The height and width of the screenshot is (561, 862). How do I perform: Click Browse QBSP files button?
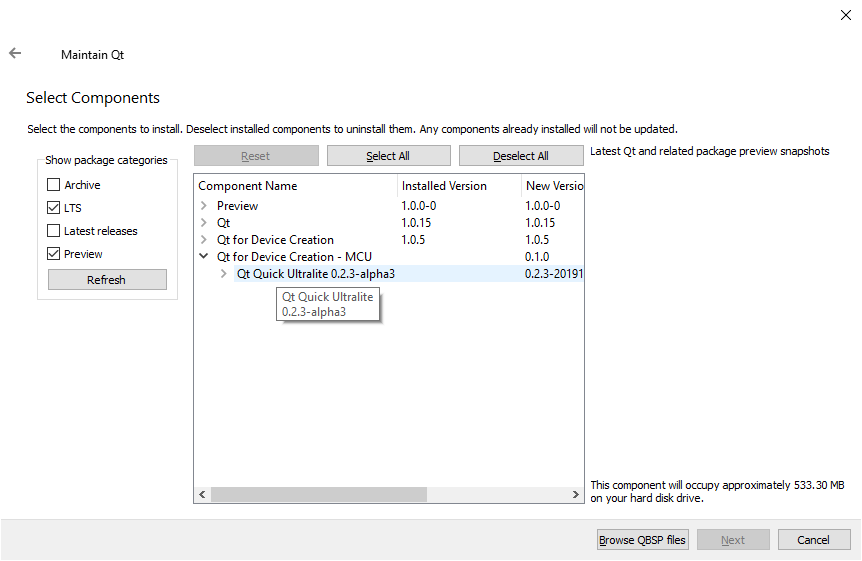(x=643, y=540)
